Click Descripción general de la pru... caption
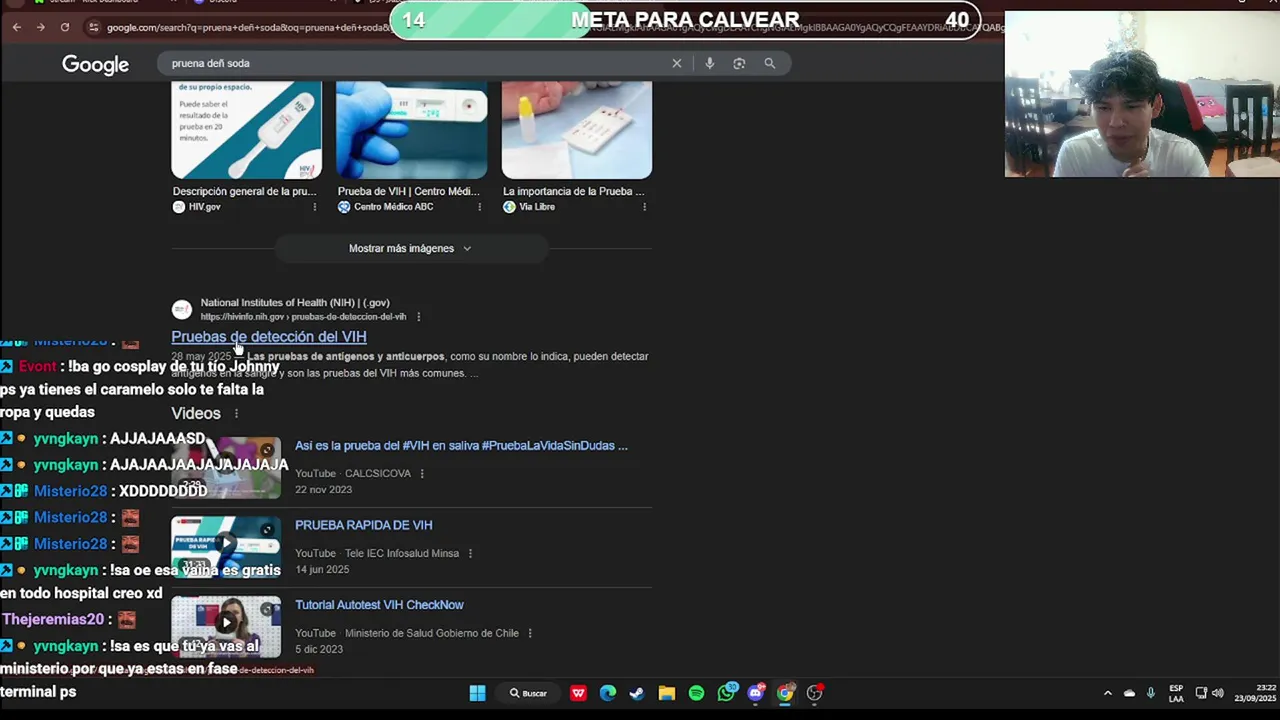The image size is (1280, 720). tap(244, 191)
